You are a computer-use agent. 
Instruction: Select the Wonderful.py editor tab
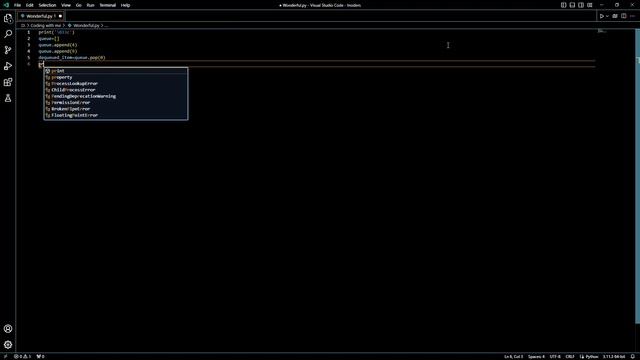point(40,16)
